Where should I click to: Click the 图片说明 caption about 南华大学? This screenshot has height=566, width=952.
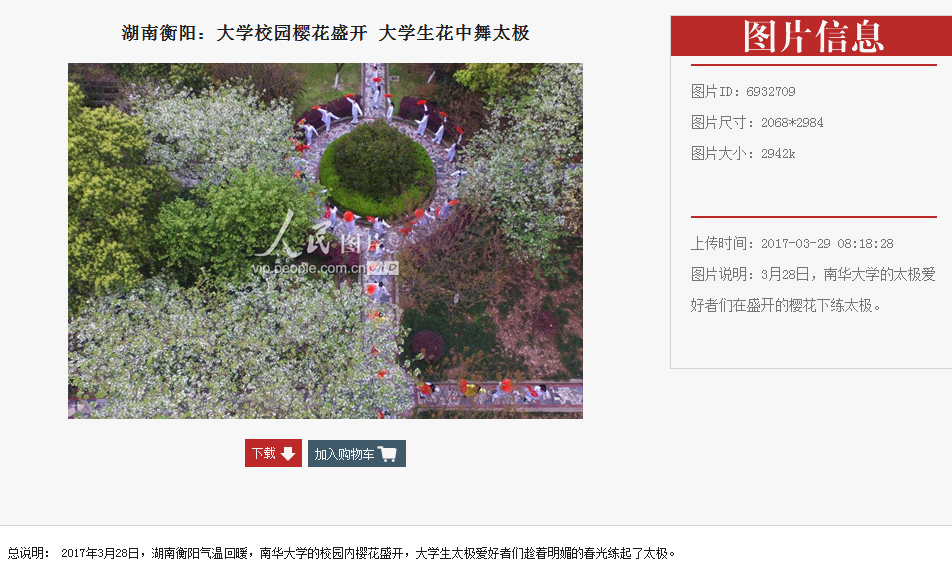coord(813,290)
